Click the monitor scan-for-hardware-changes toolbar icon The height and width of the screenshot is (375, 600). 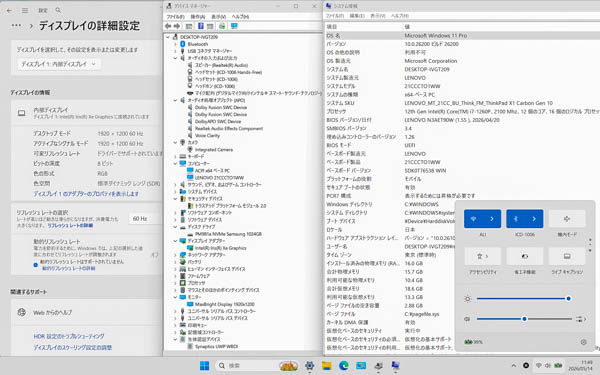pyautogui.click(x=234, y=26)
